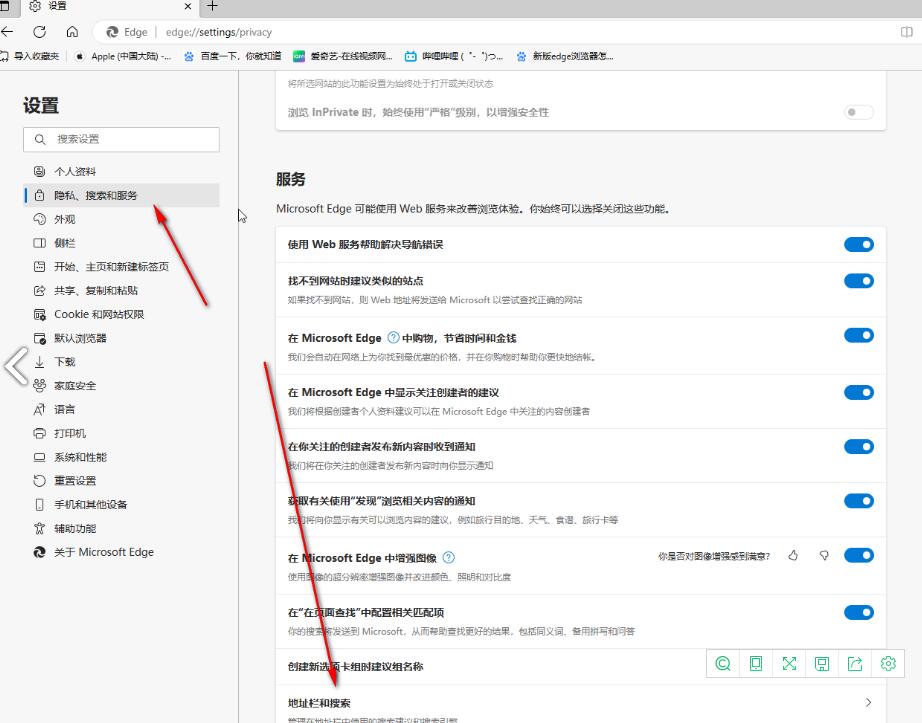The height and width of the screenshot is (723, 922).
Task: Toggle 显示关注创建者的建议 switch
Action: [x=858, y=393]
